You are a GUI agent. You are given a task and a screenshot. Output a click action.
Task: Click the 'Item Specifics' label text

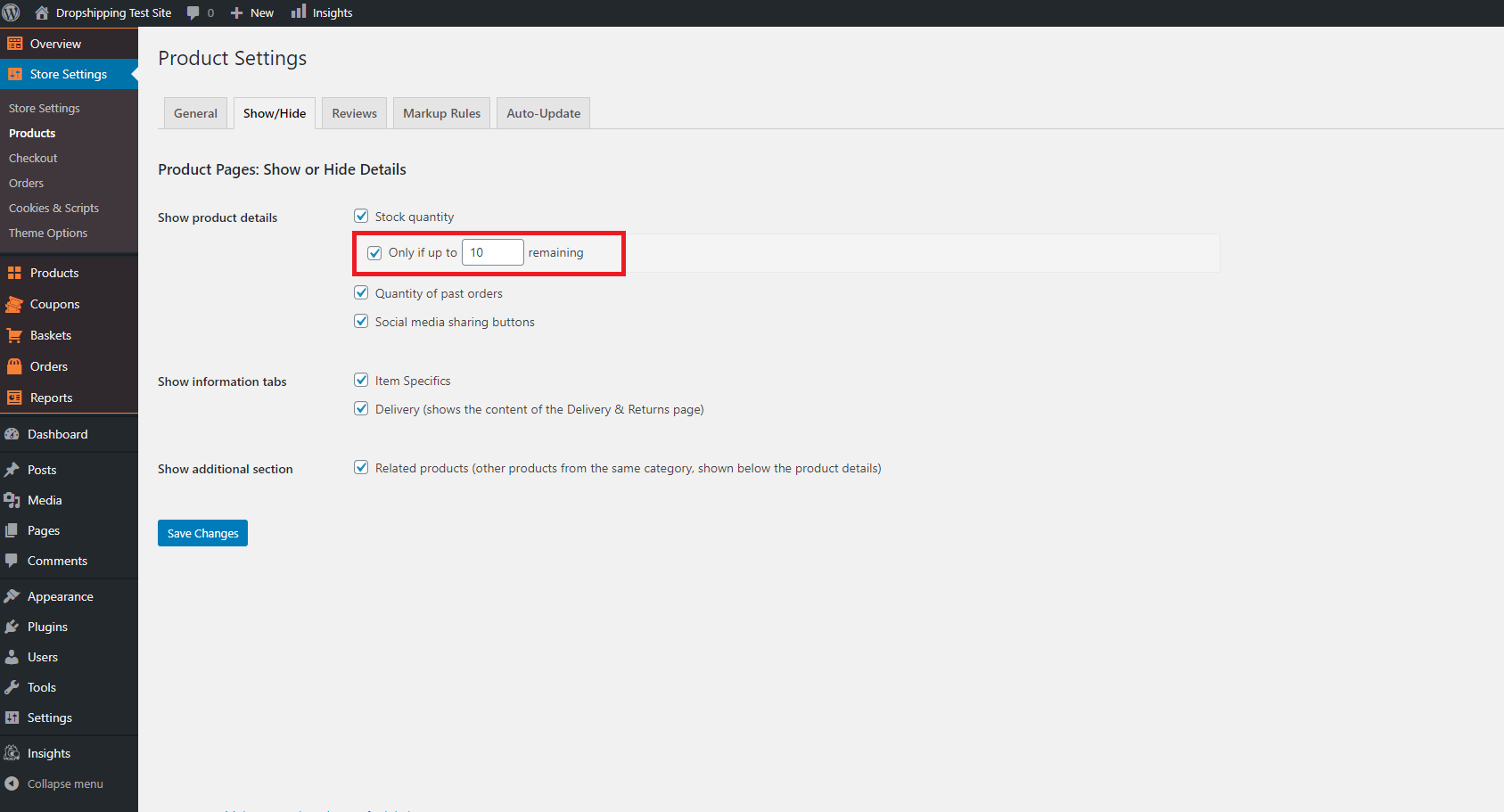[413, 381]
